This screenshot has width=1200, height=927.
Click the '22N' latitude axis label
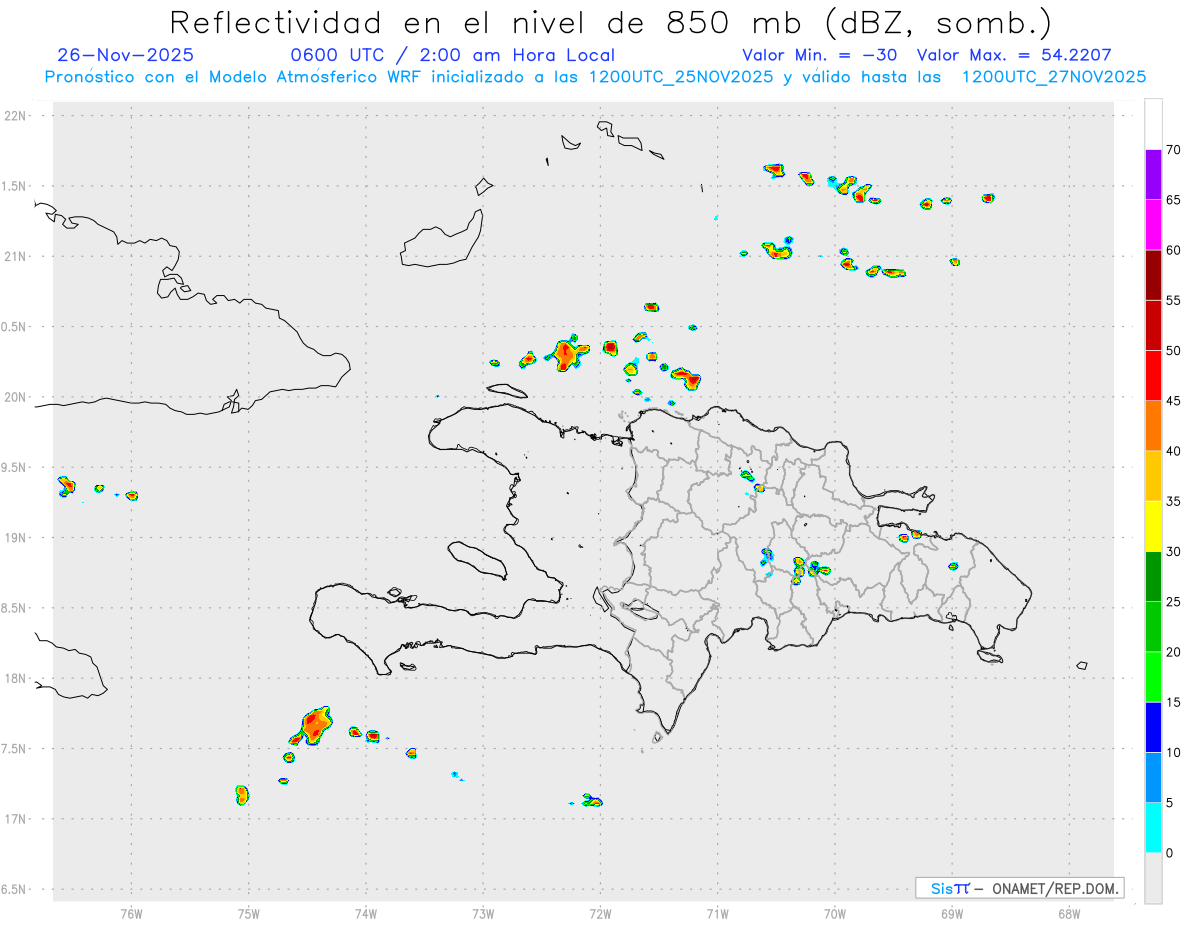point(17,116)
